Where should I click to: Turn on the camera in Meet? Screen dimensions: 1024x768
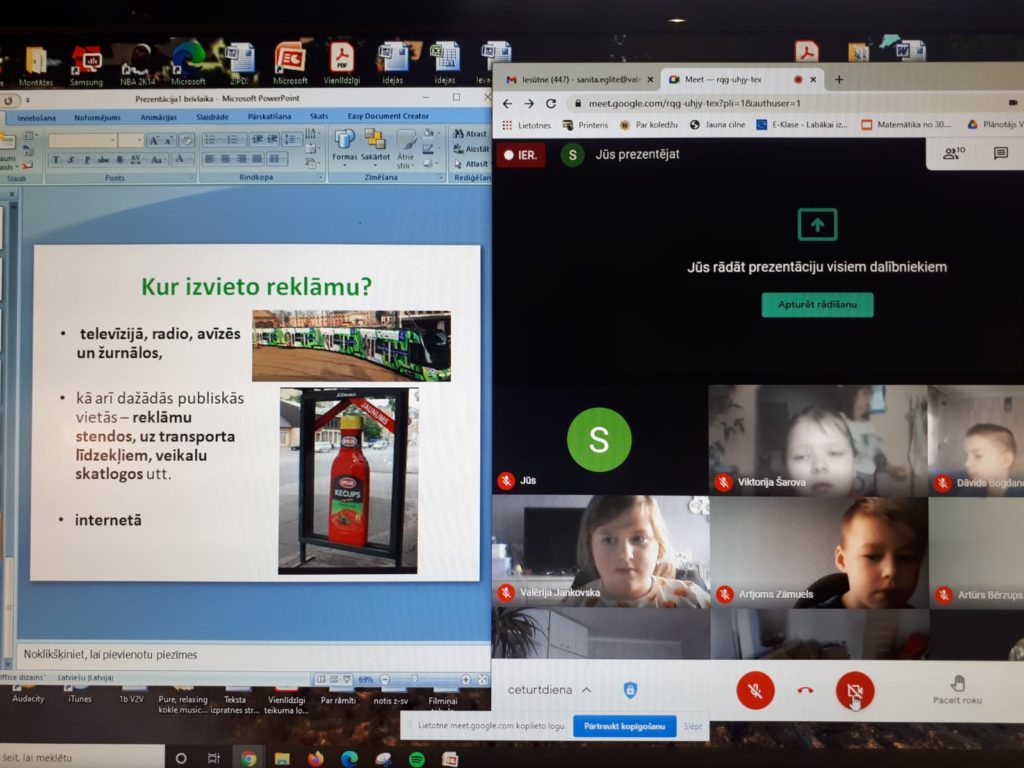(x=855, y=690)
